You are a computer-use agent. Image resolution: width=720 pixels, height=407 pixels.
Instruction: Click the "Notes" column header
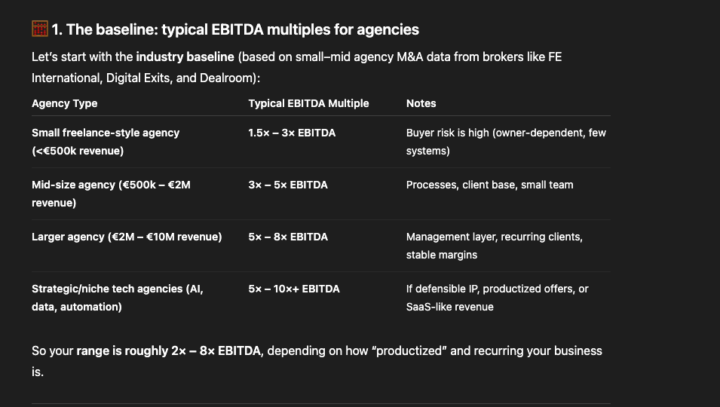pyautogui.click(x=421, y=103)
